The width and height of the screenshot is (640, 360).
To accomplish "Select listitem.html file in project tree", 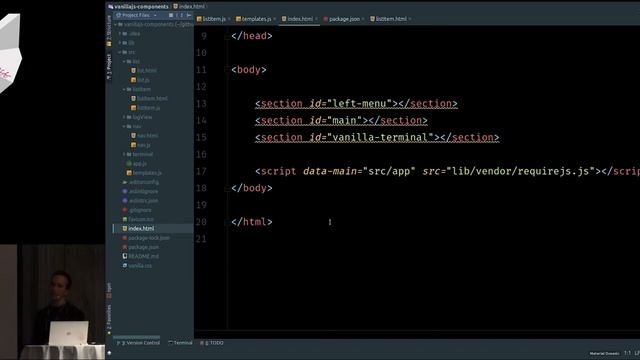I will click(149, 98).
